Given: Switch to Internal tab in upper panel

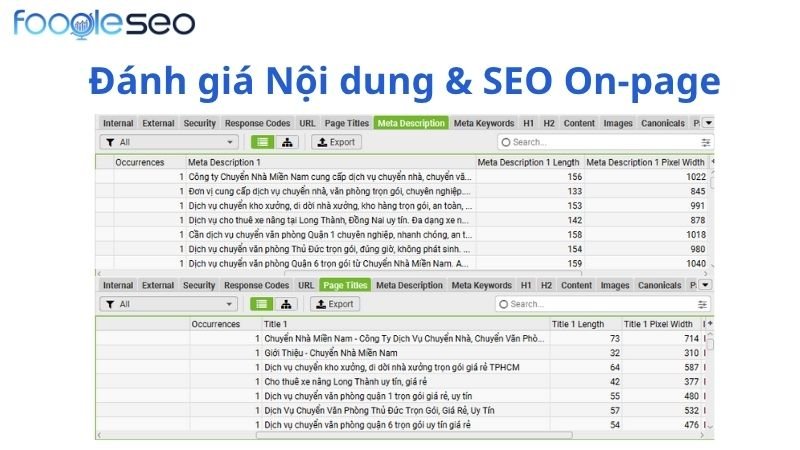Looking at the screenshot, I should click(118, 123).
